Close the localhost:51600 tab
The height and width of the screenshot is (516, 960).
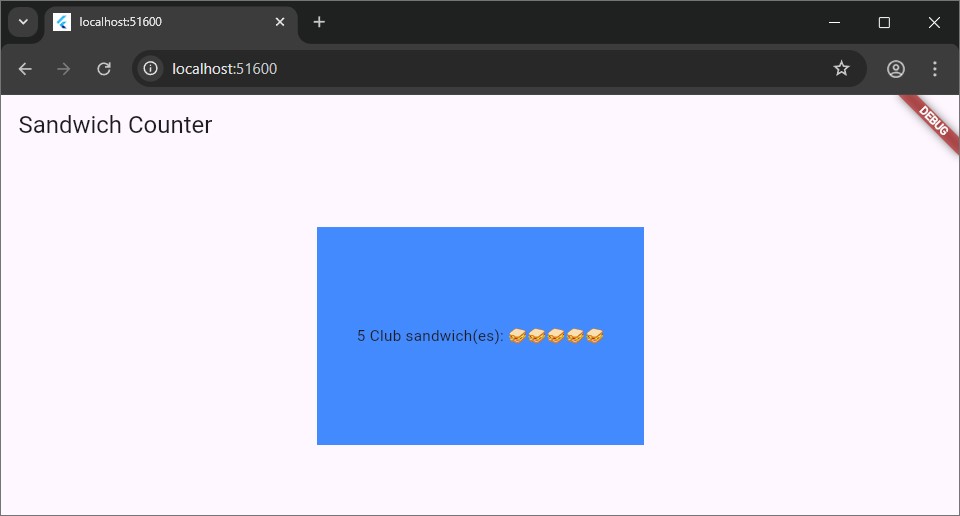point(280,22)
